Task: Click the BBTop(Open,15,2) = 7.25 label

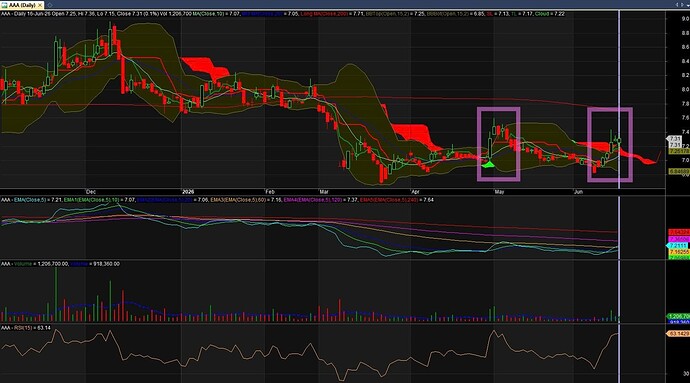Action: 395,14
